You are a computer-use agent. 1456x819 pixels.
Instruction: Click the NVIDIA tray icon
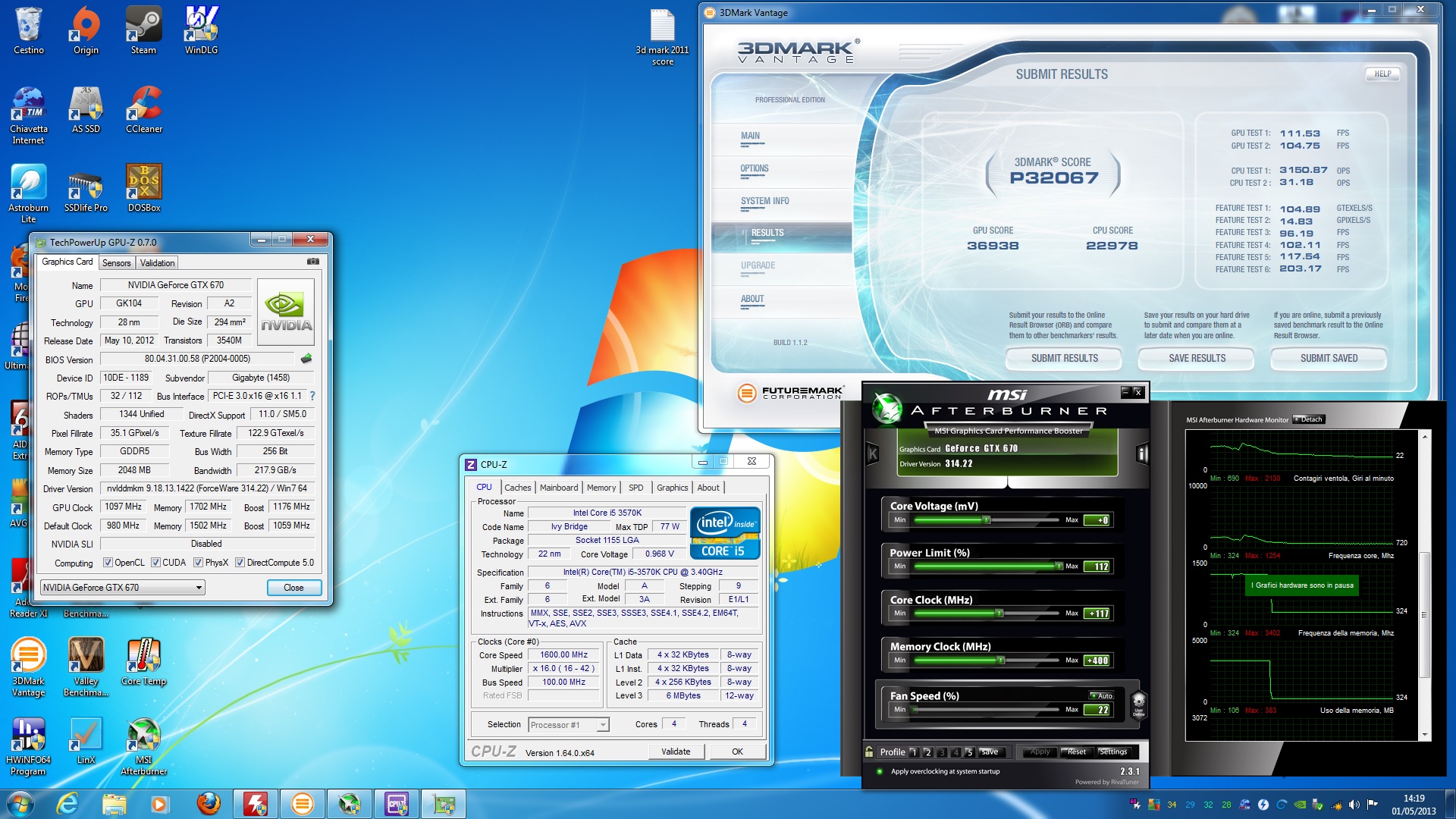[1300, 805]
